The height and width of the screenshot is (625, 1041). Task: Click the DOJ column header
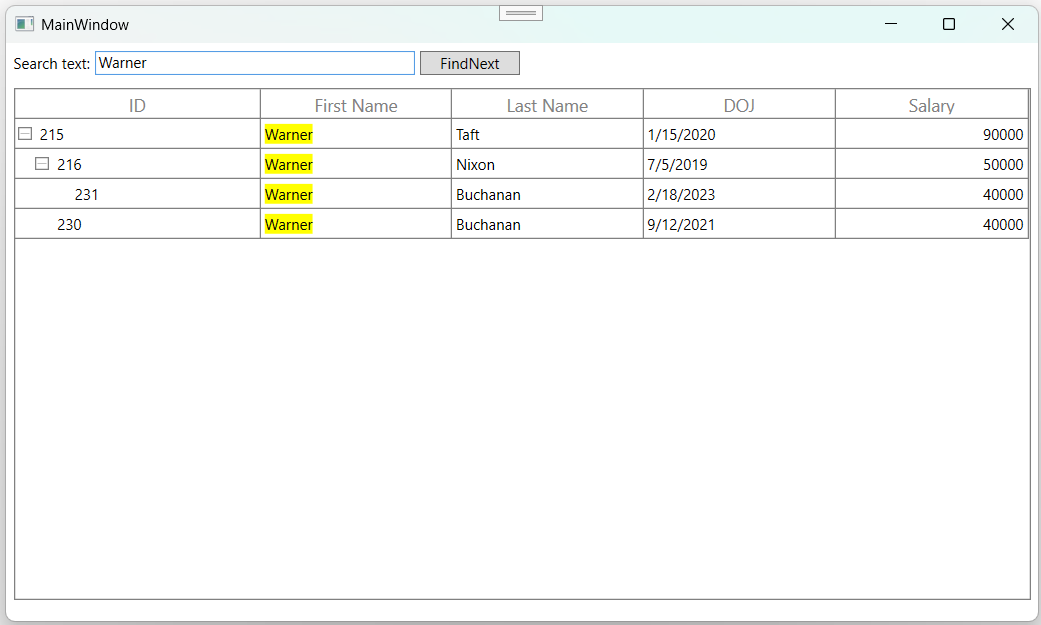pos(739,105)
